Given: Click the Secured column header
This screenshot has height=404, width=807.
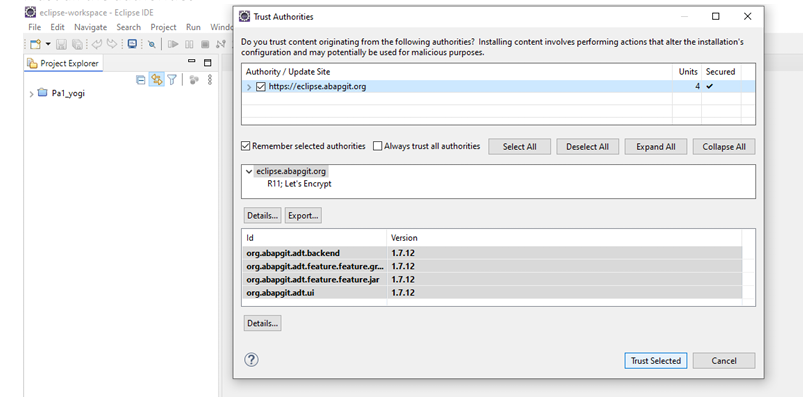Looking at the screenshot, I should point(721,72).
